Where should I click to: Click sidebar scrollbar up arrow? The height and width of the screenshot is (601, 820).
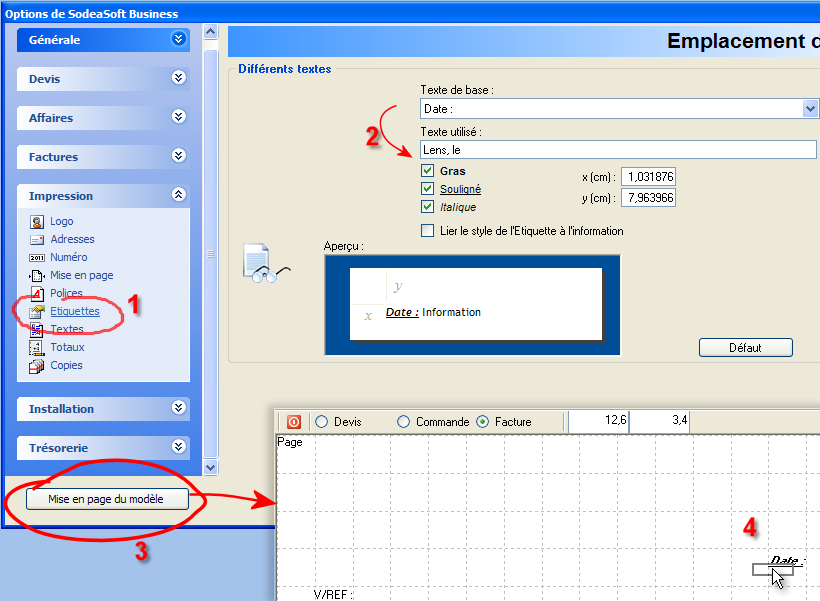coord(210,32)
